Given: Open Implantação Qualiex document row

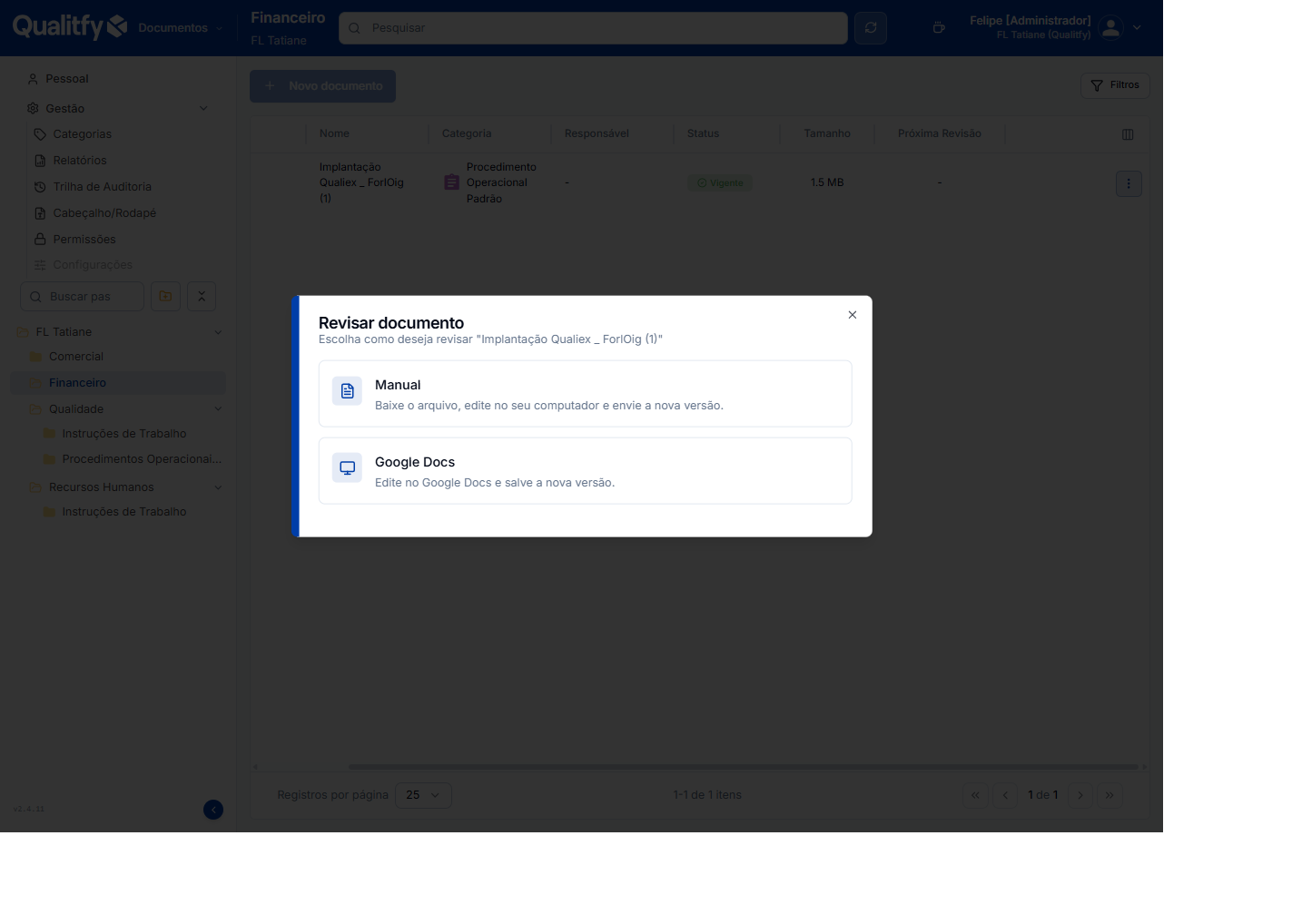Looking at the screenshot, I should click(699, 182).
